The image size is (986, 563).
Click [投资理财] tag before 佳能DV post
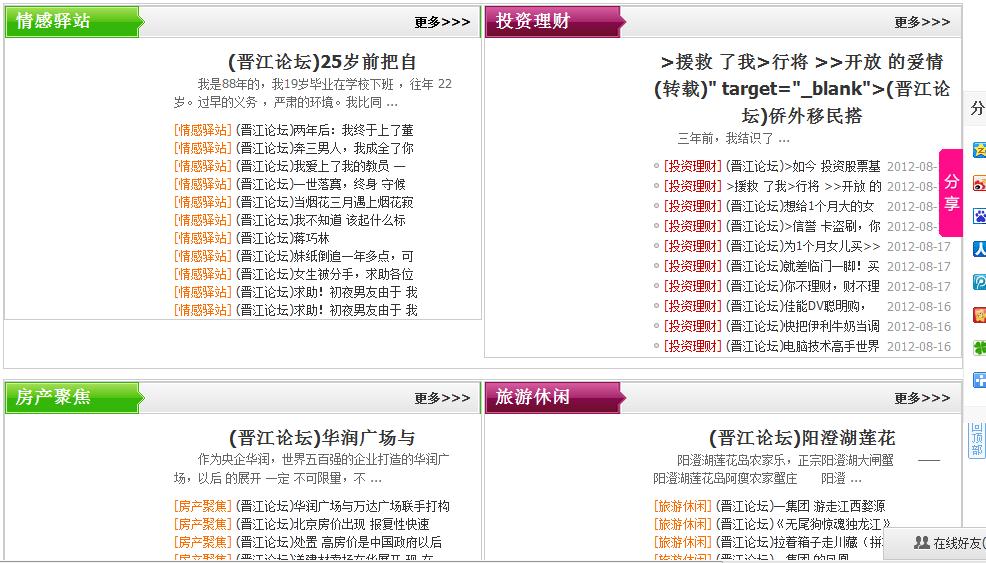tap(693, 306)
